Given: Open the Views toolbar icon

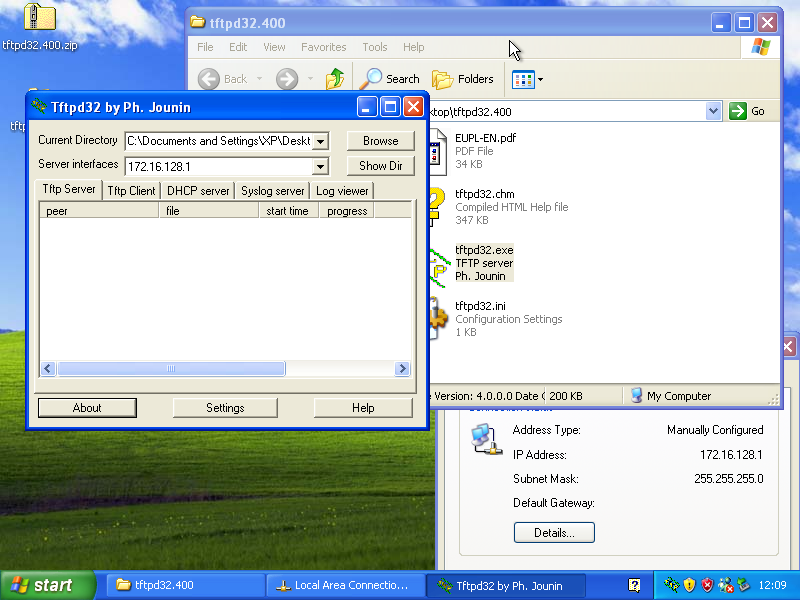Looking at the screenshot, I should click(x=523, y=79).
